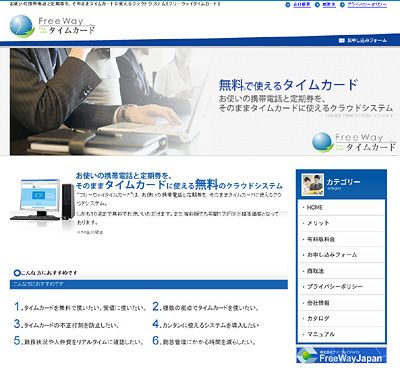Click the circle icon beside こんな方におすすめです heading

pyautogui.click(x=17, y=273)
